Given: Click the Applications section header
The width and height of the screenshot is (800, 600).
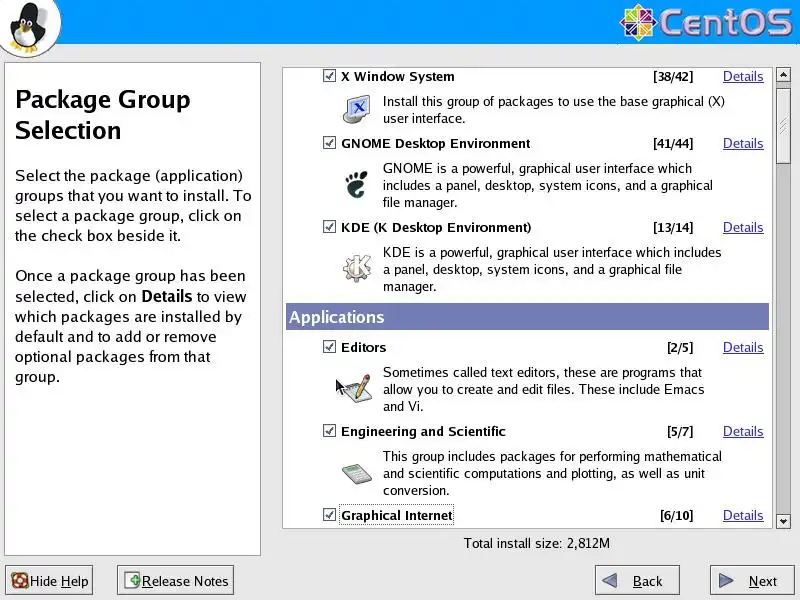Looking at the screenshot, I should pyautogui.click(x=527, y=317).
